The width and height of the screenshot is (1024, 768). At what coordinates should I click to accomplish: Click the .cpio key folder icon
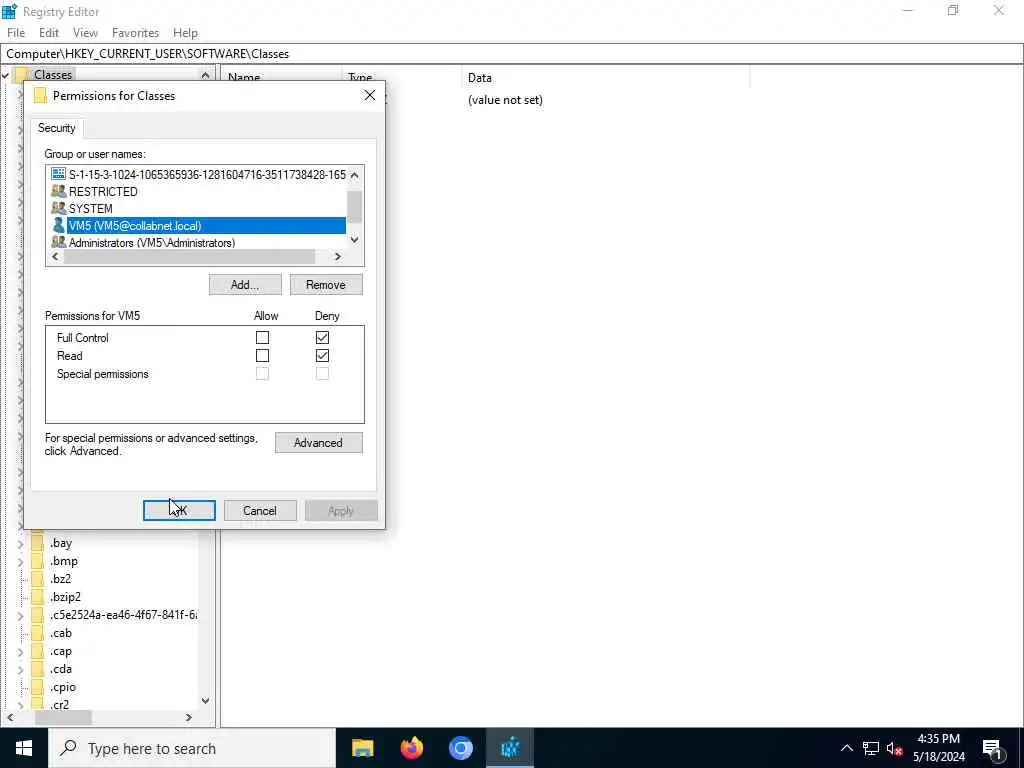pyautogui.click(x=37, y=687)
